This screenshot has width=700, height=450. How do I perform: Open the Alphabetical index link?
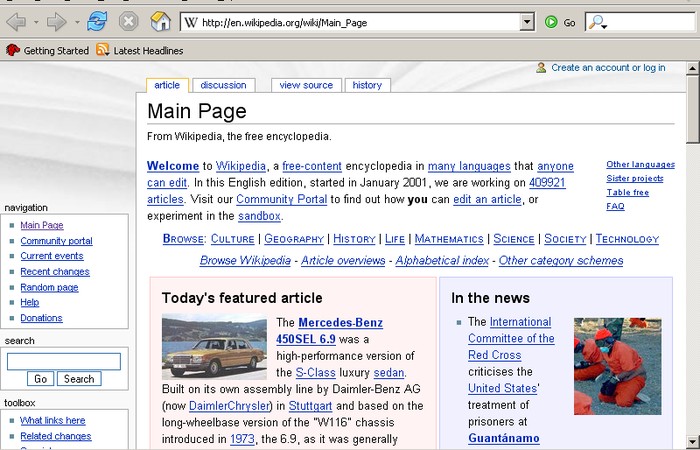pos(442,260)
